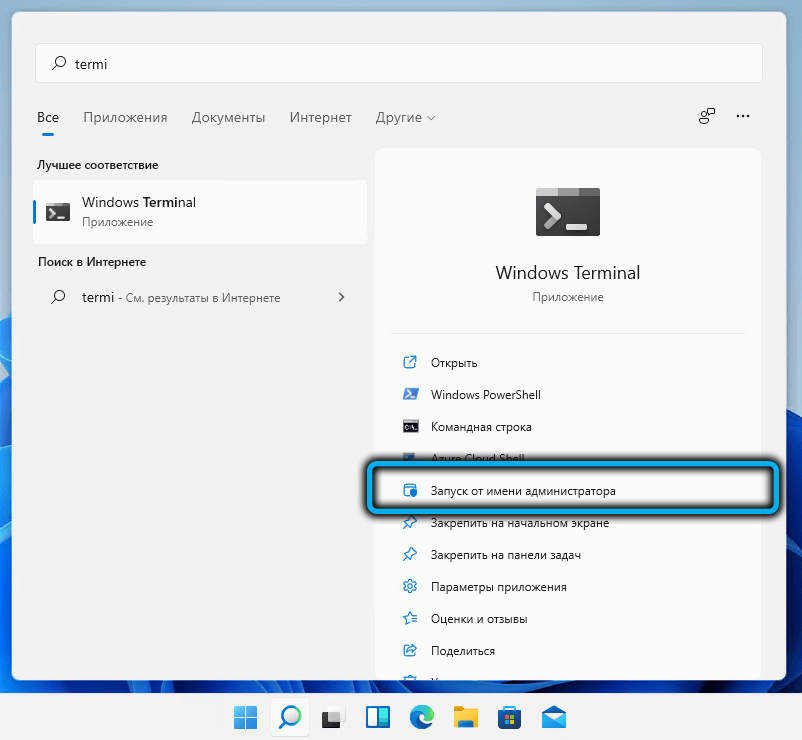Launch Microsoft Store from the taskbar

click(509, 717)
